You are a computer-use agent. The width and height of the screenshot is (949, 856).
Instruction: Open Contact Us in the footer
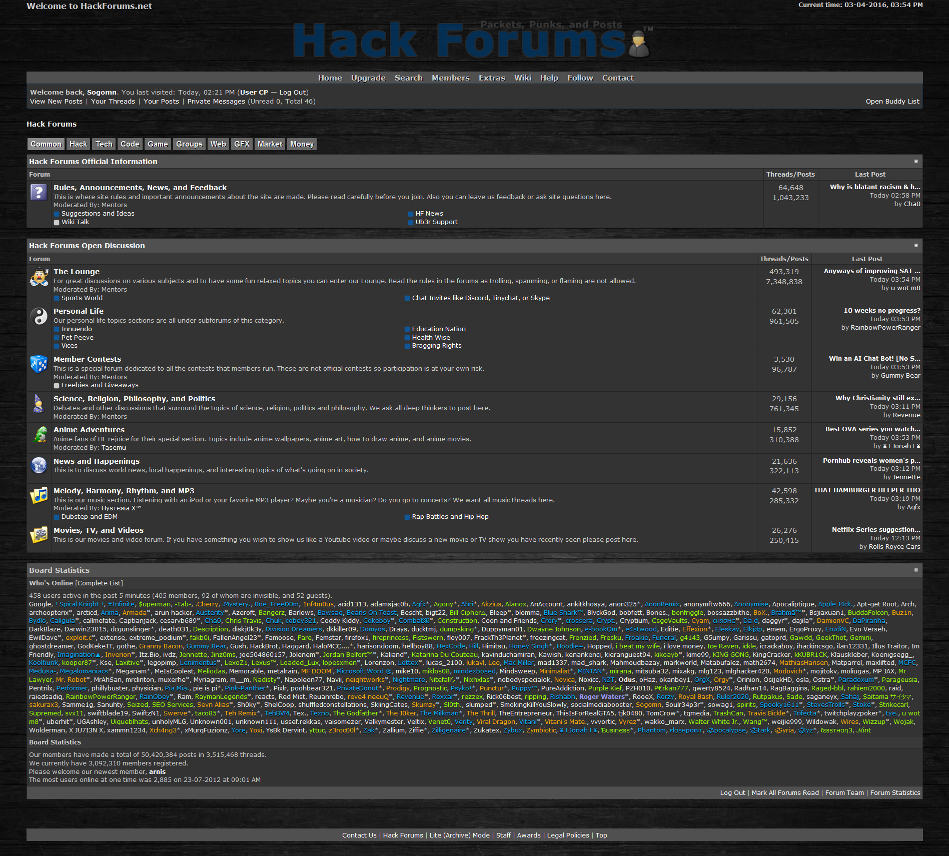point(359,835)
